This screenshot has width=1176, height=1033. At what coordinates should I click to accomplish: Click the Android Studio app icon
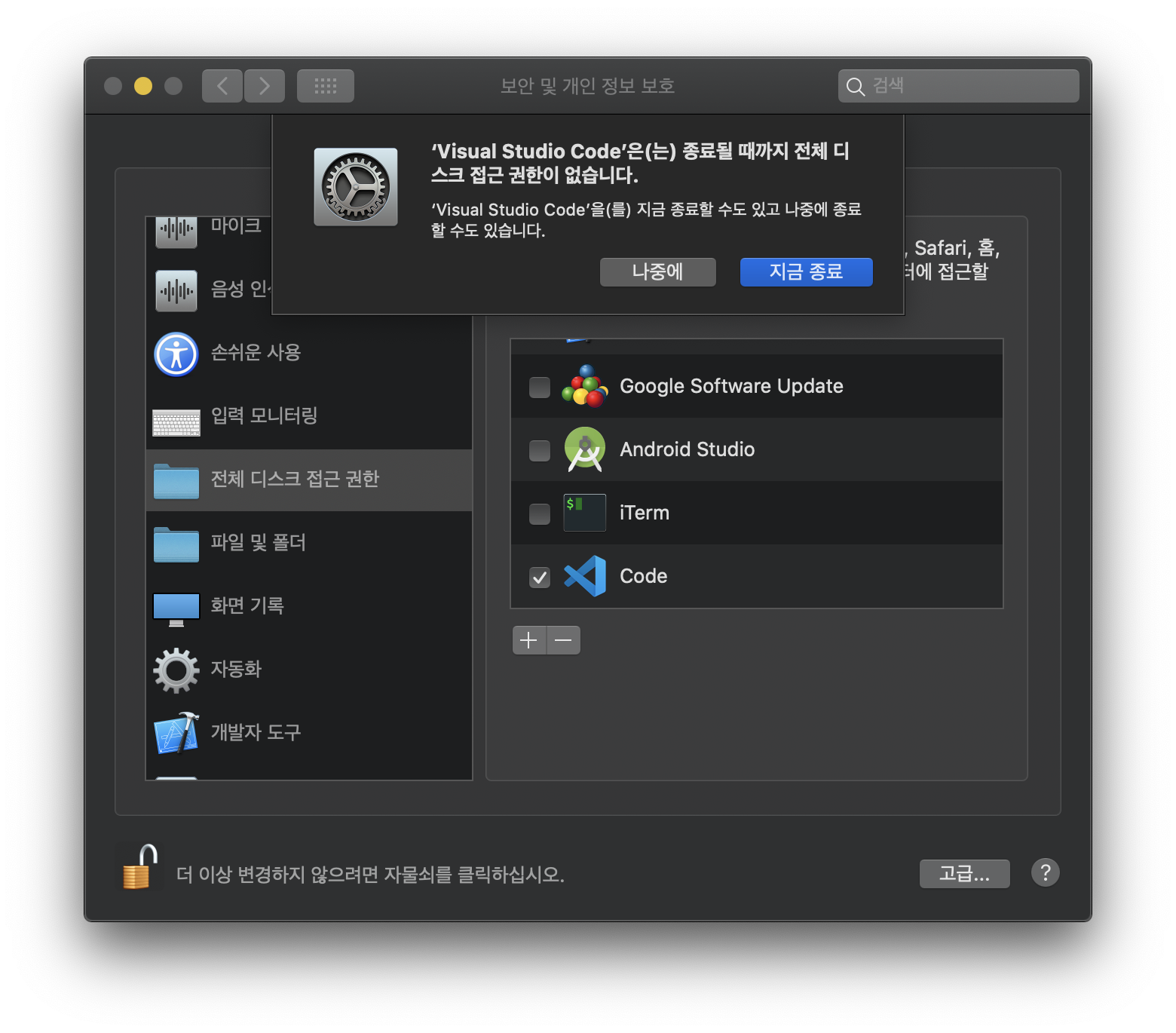coord(585,449)
